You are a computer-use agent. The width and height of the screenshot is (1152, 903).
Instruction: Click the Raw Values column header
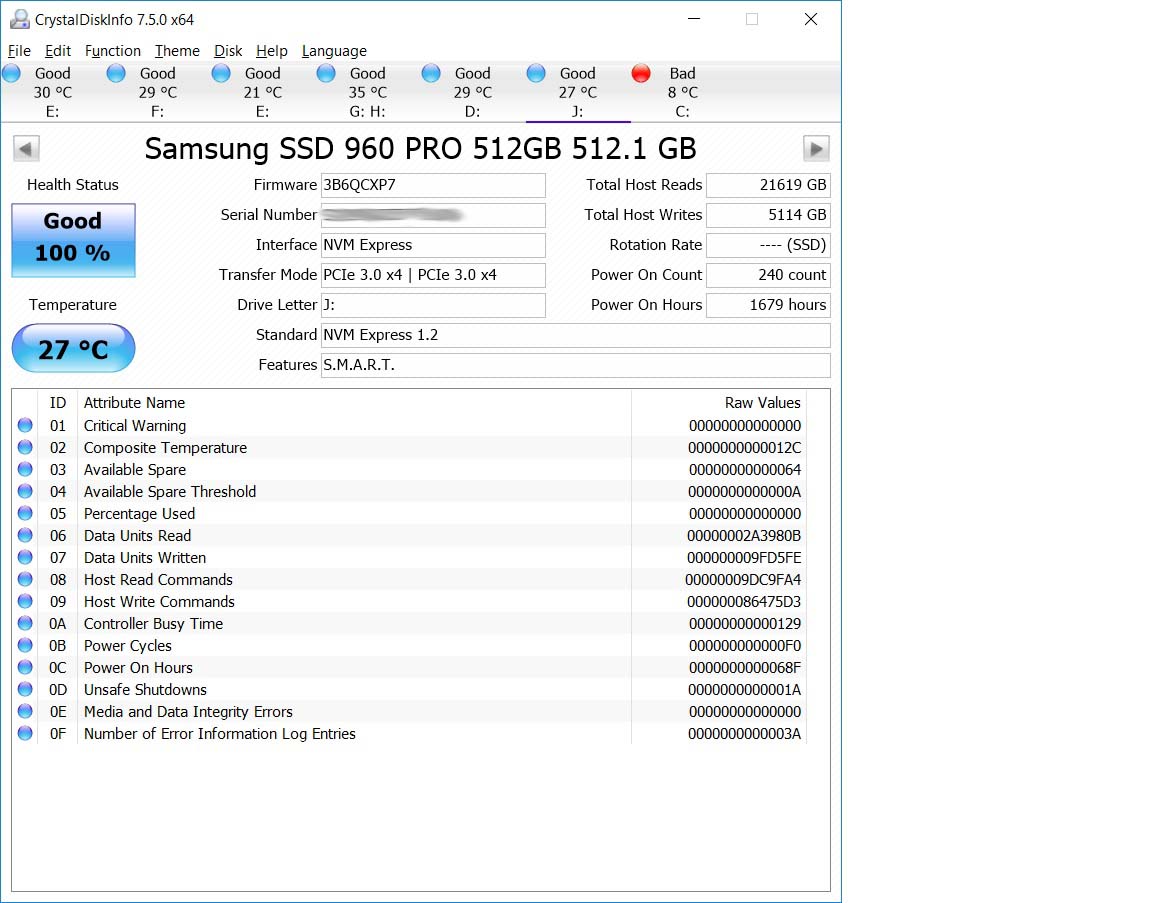point(719,403)
